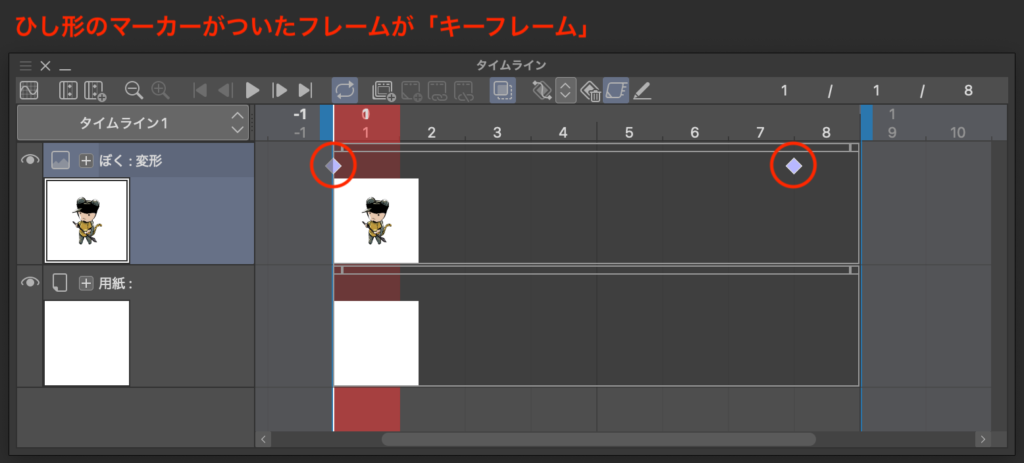Hide the 用紙 layer with eye icon
1024x463 pixels.
30,283
